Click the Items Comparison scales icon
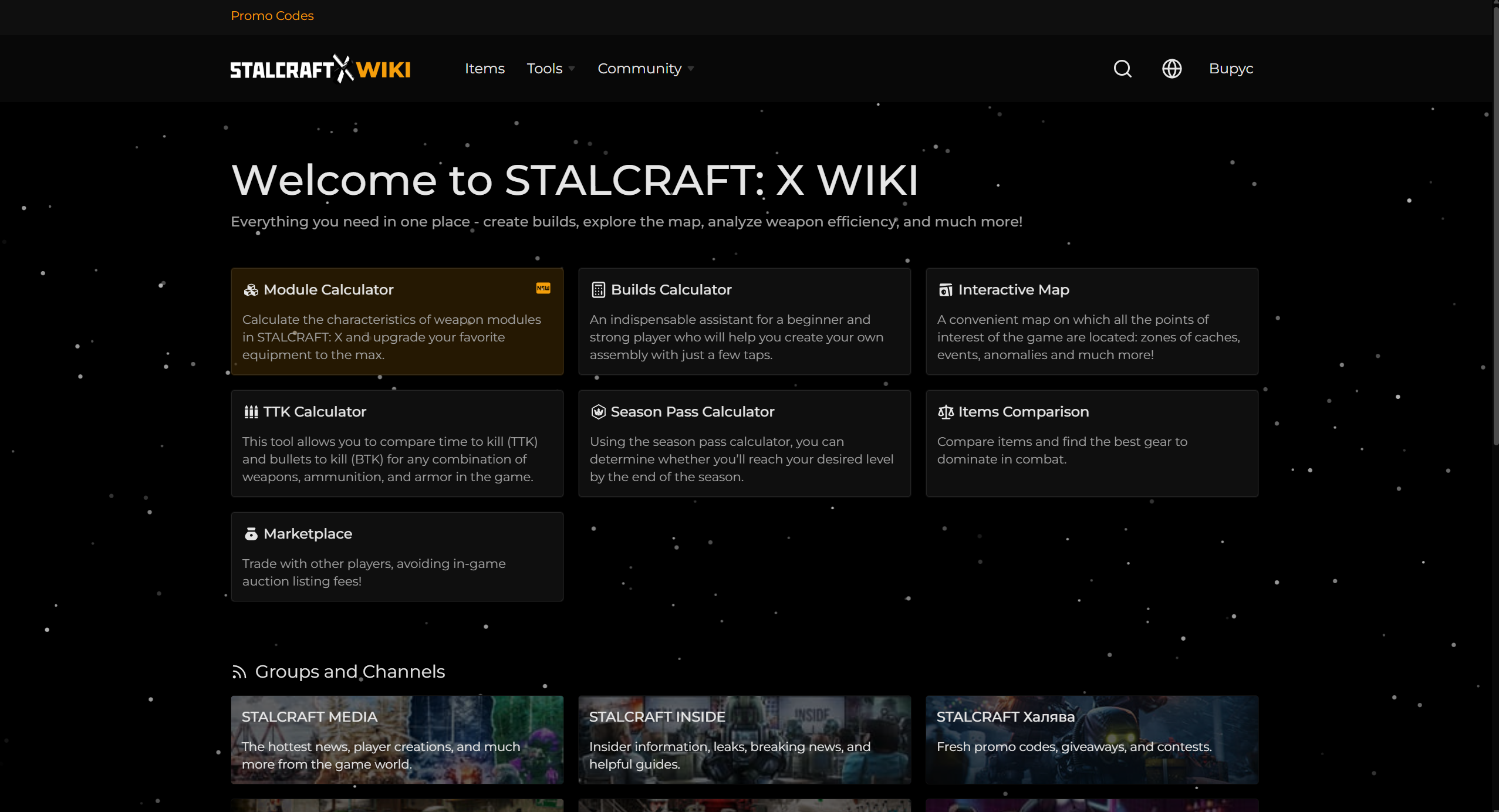 945,412
